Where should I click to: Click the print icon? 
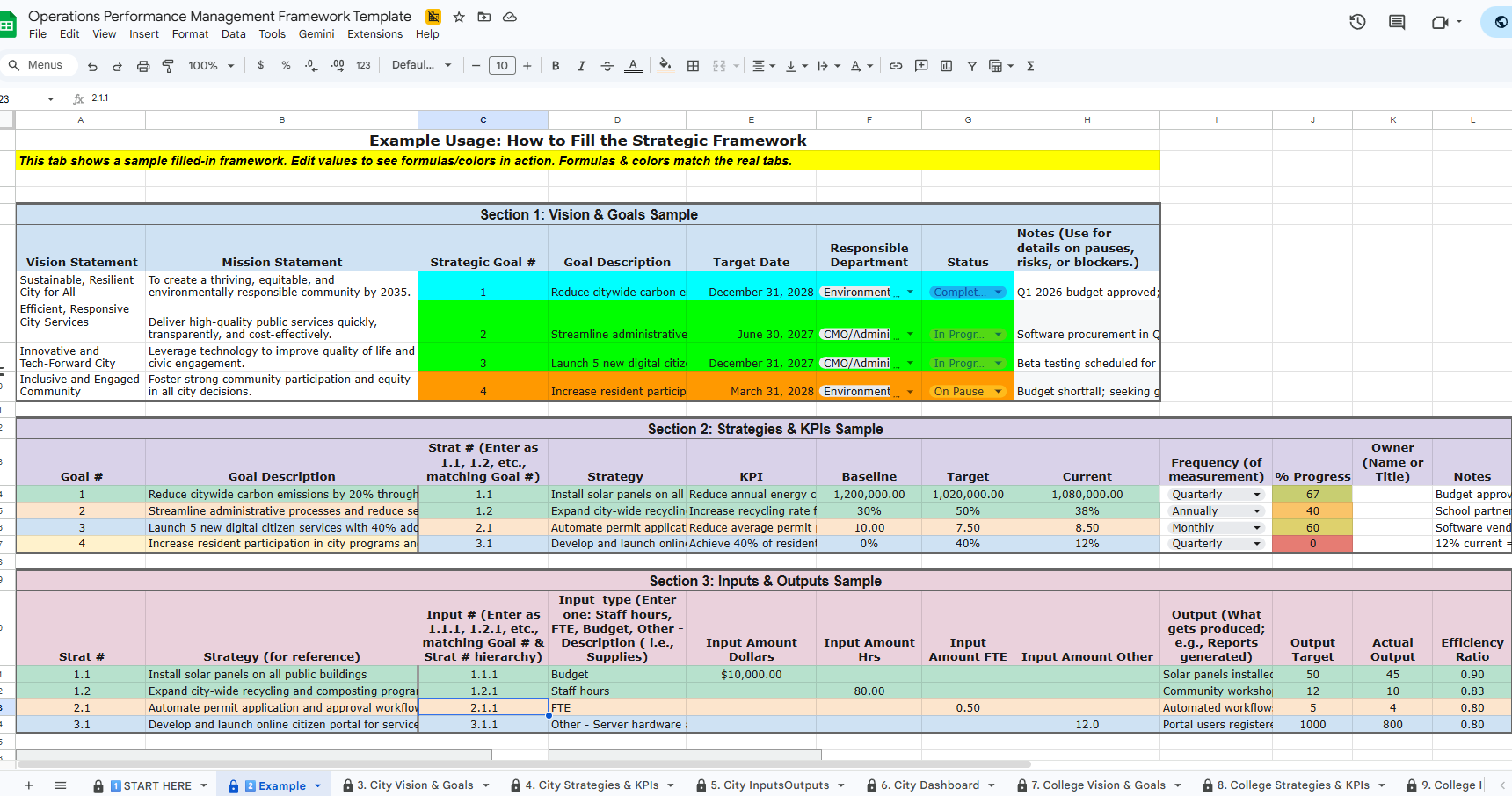tap(142, 65)
